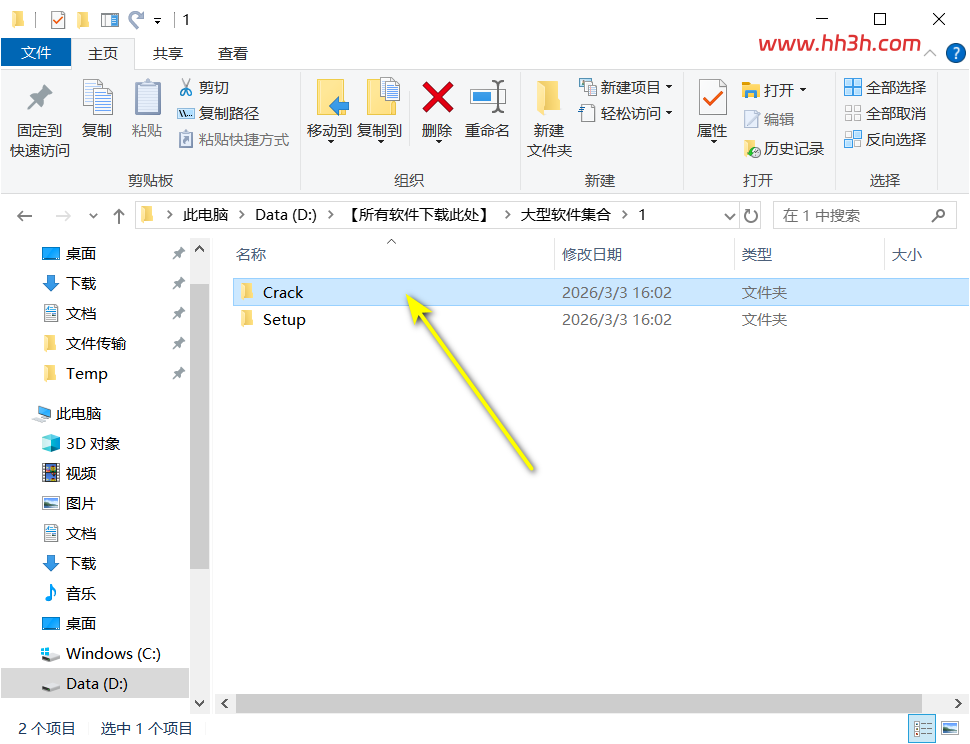Click the search magnifier icon
This screenshot has height=744, width=970.
(x=938, y=215)
